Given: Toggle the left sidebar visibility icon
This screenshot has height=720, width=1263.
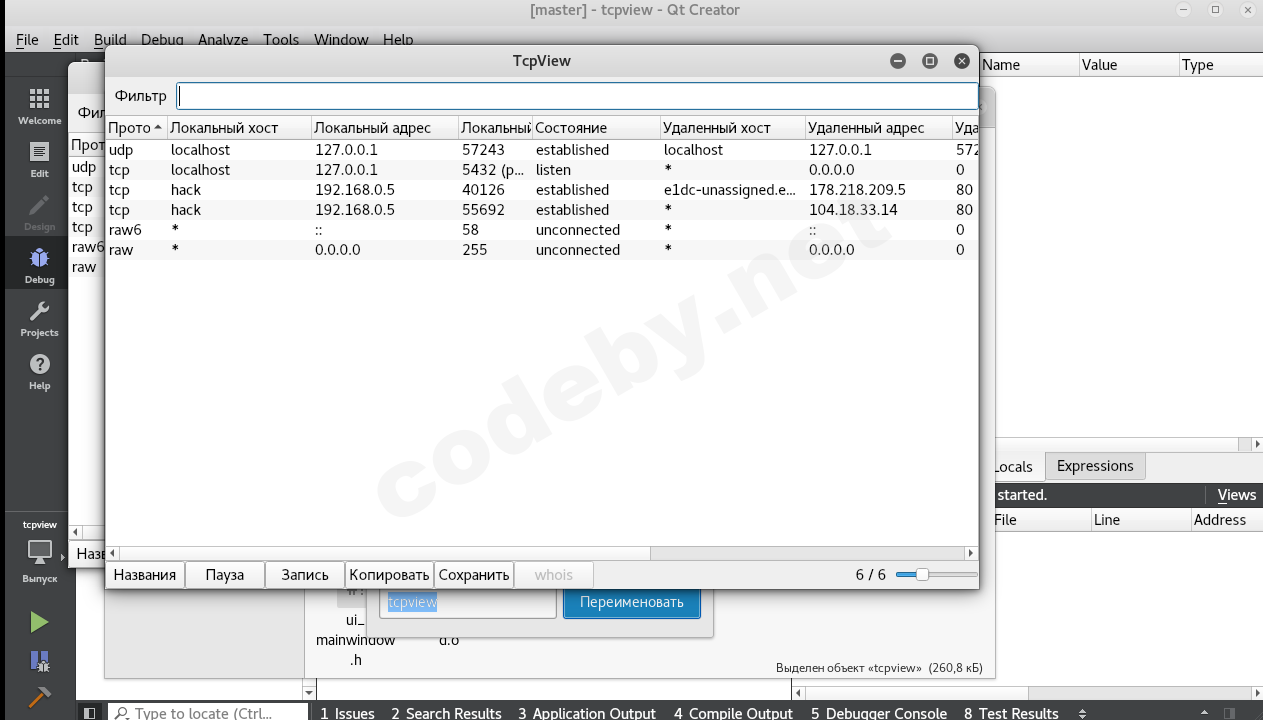Looking at the screenshot, I should tap(90, 713).
